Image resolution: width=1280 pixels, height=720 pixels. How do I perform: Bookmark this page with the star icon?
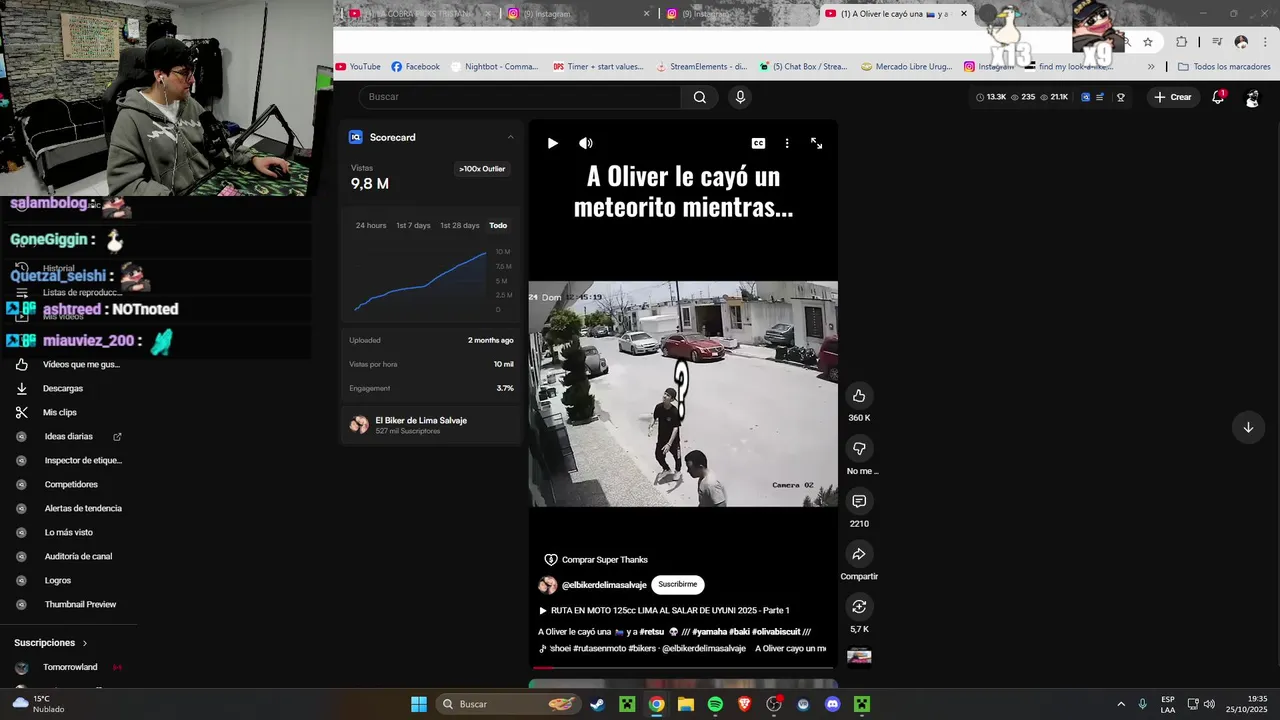point(1148,42)
